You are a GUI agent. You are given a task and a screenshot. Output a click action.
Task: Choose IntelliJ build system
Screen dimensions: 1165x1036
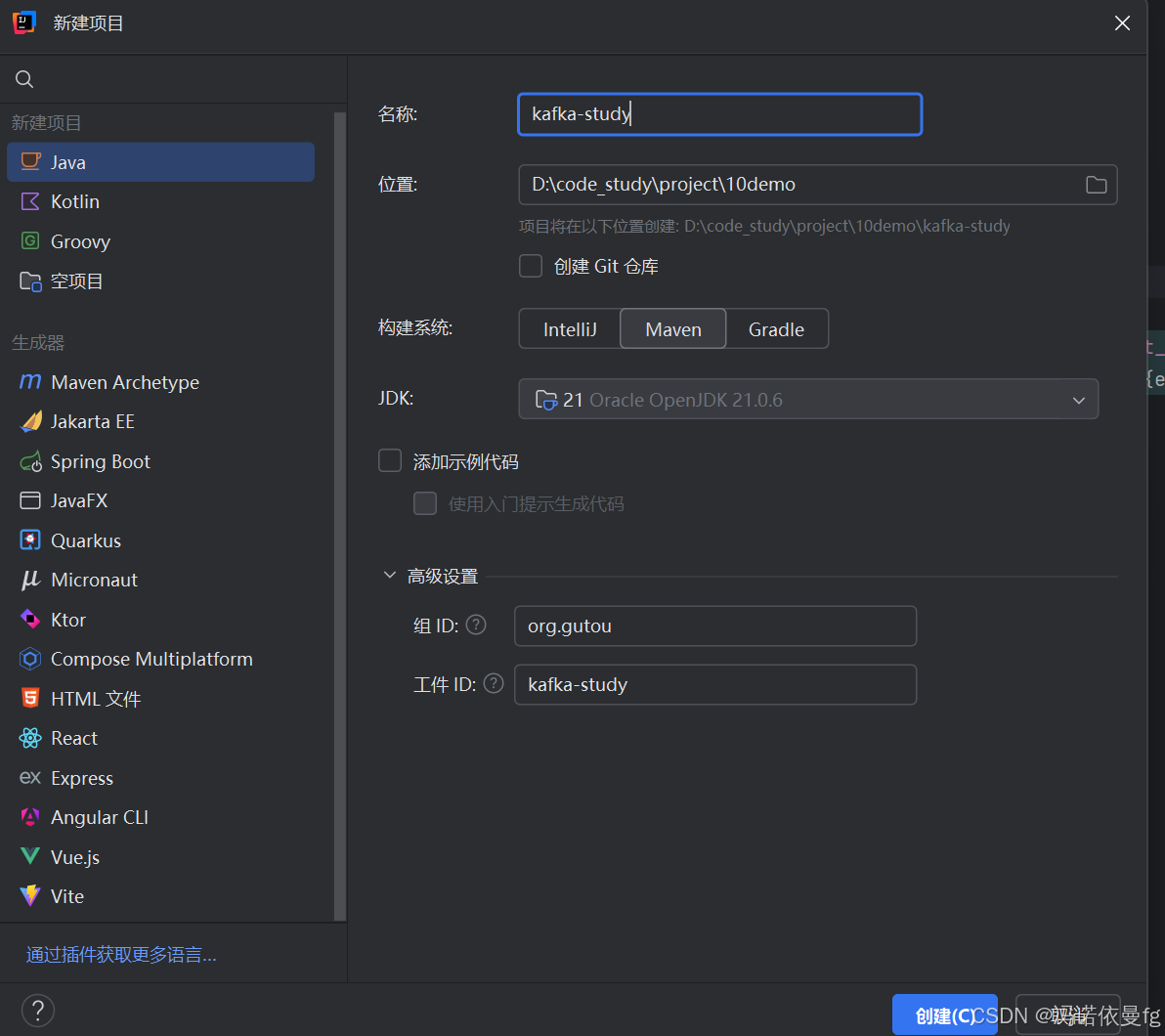coord(570,329)
